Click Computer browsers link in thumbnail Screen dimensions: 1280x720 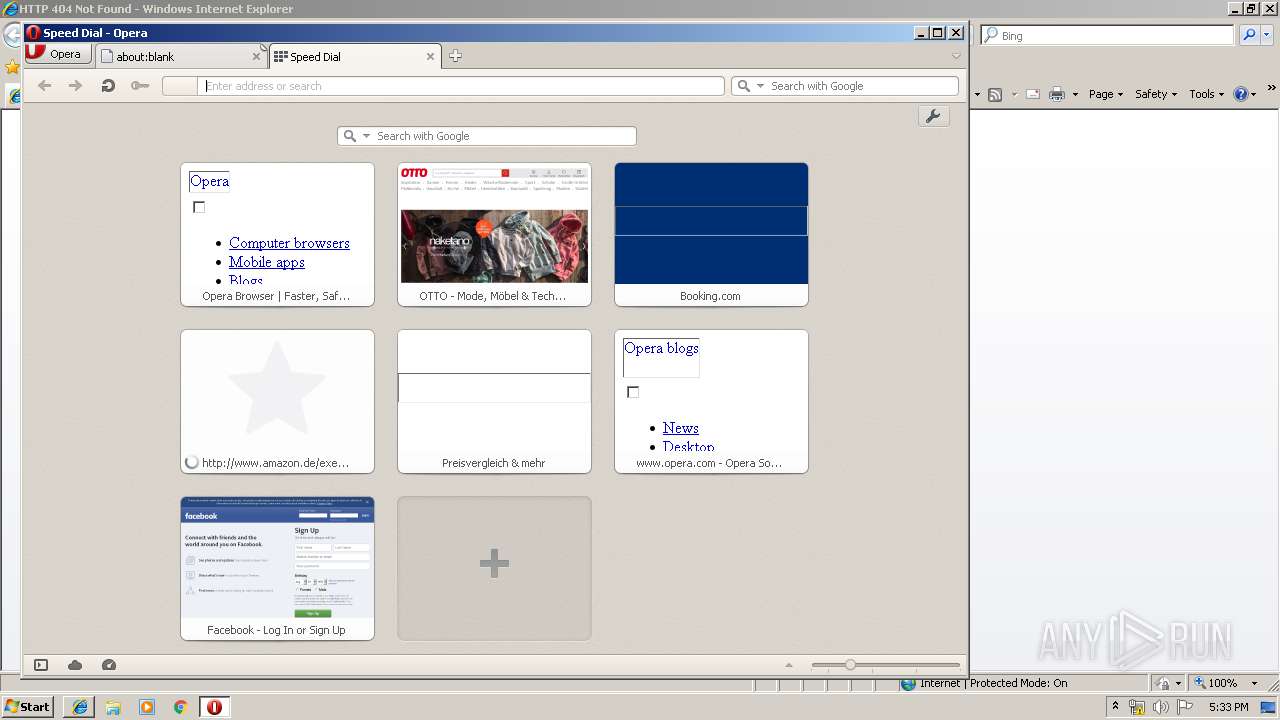coord(289,243)
